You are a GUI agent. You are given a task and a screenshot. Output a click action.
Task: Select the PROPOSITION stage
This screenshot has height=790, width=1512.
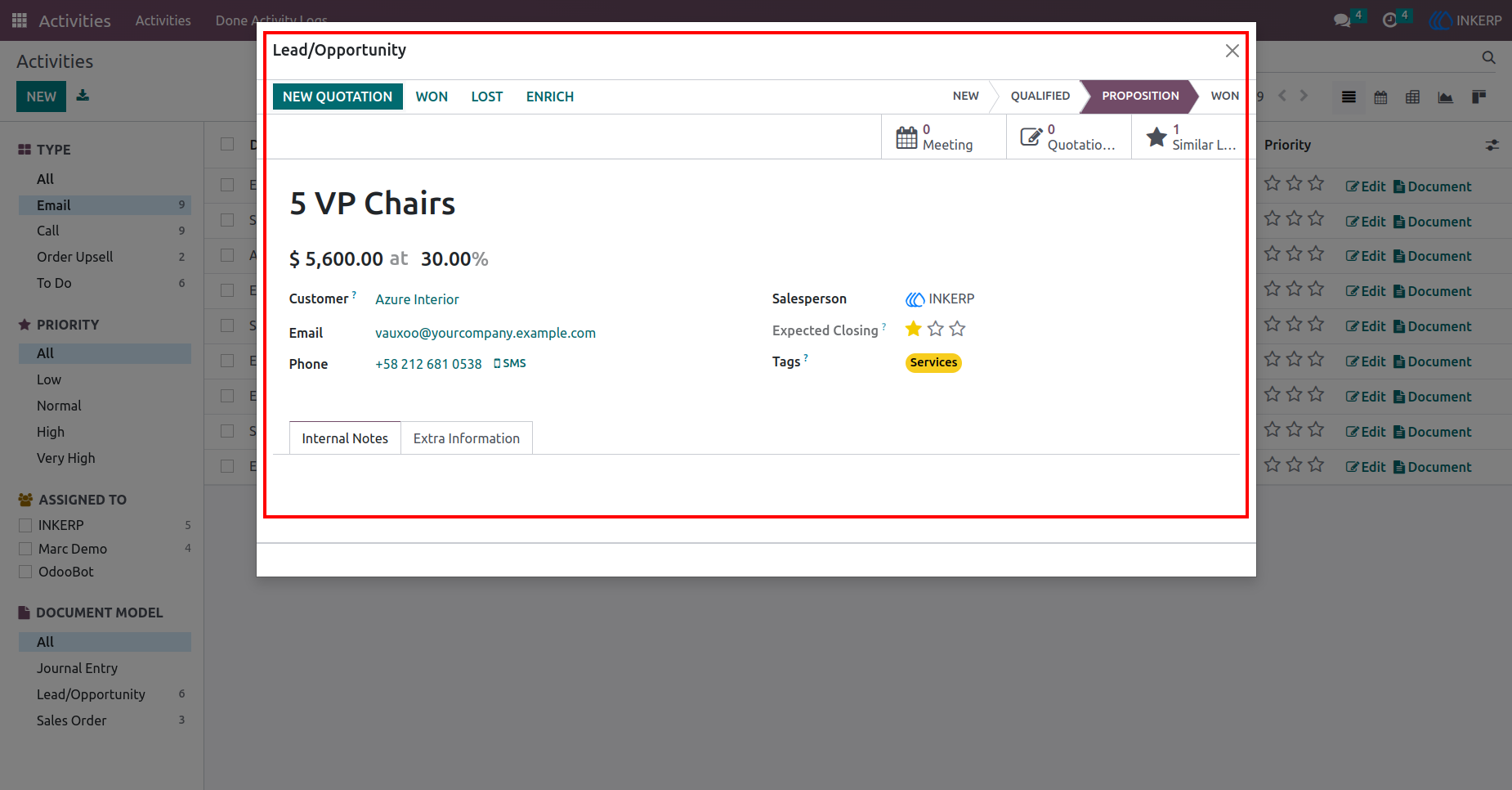(x=1140, y=96)
